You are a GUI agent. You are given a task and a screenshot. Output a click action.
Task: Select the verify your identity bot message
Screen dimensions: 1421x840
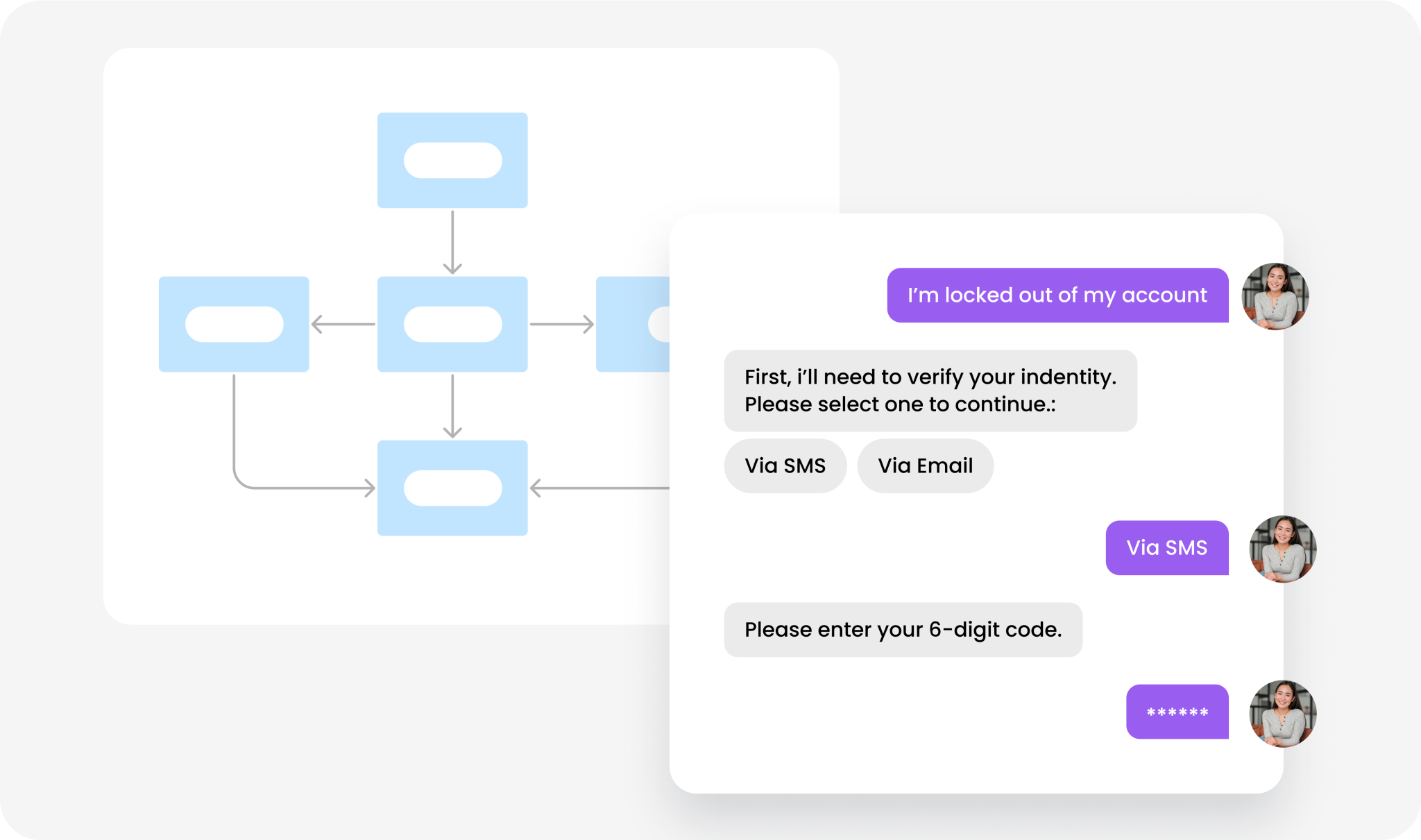pyautogui.click(x=930, y=391)
